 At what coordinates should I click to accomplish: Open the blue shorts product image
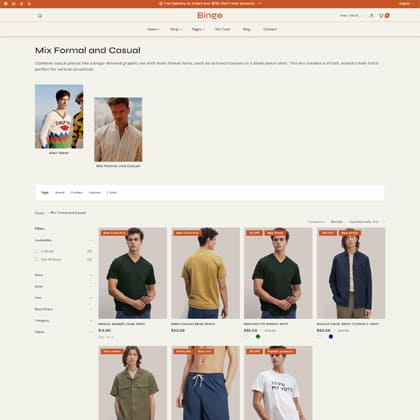[x=205, y=383]
